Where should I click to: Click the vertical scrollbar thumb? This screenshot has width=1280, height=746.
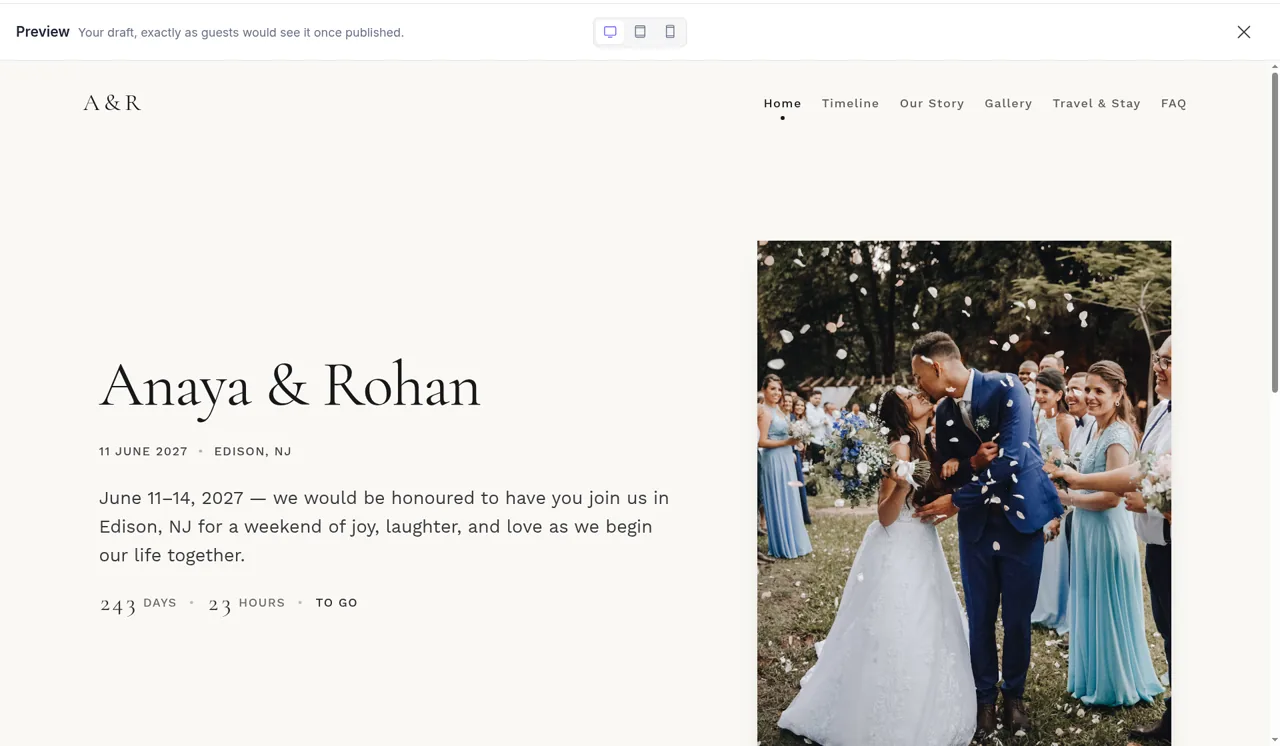coord(1274,232)
